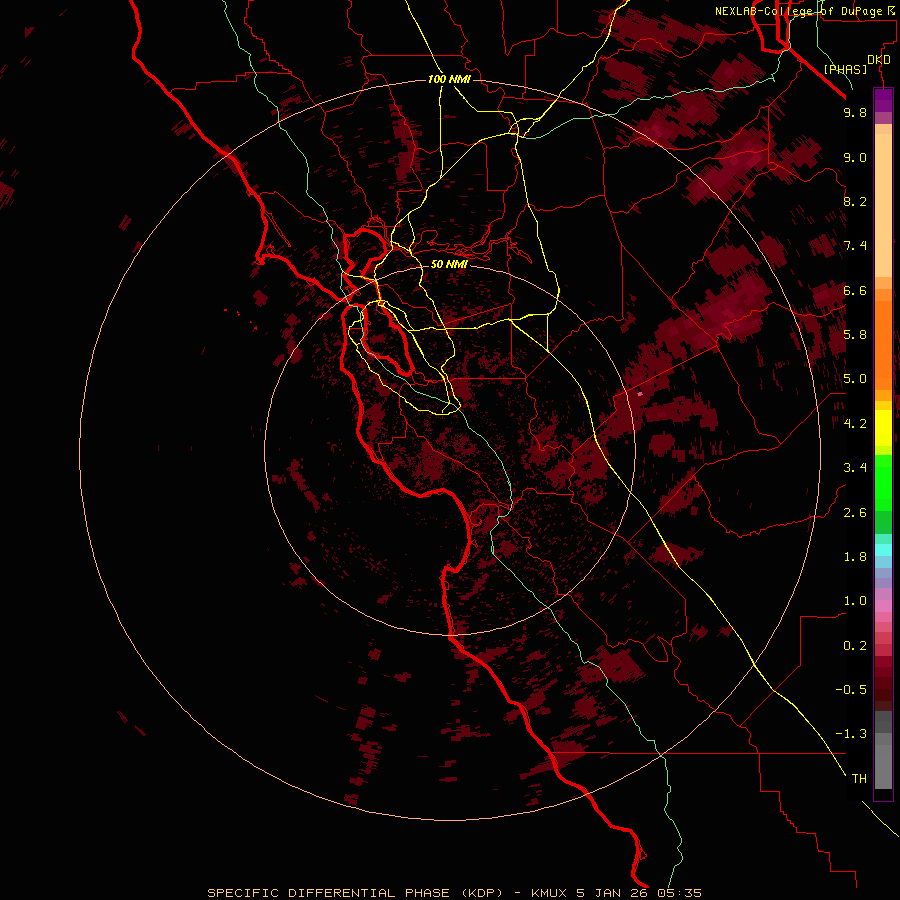Click the "TH" threshold label
This screenshot has height=900, width=900.
[859, 779]
